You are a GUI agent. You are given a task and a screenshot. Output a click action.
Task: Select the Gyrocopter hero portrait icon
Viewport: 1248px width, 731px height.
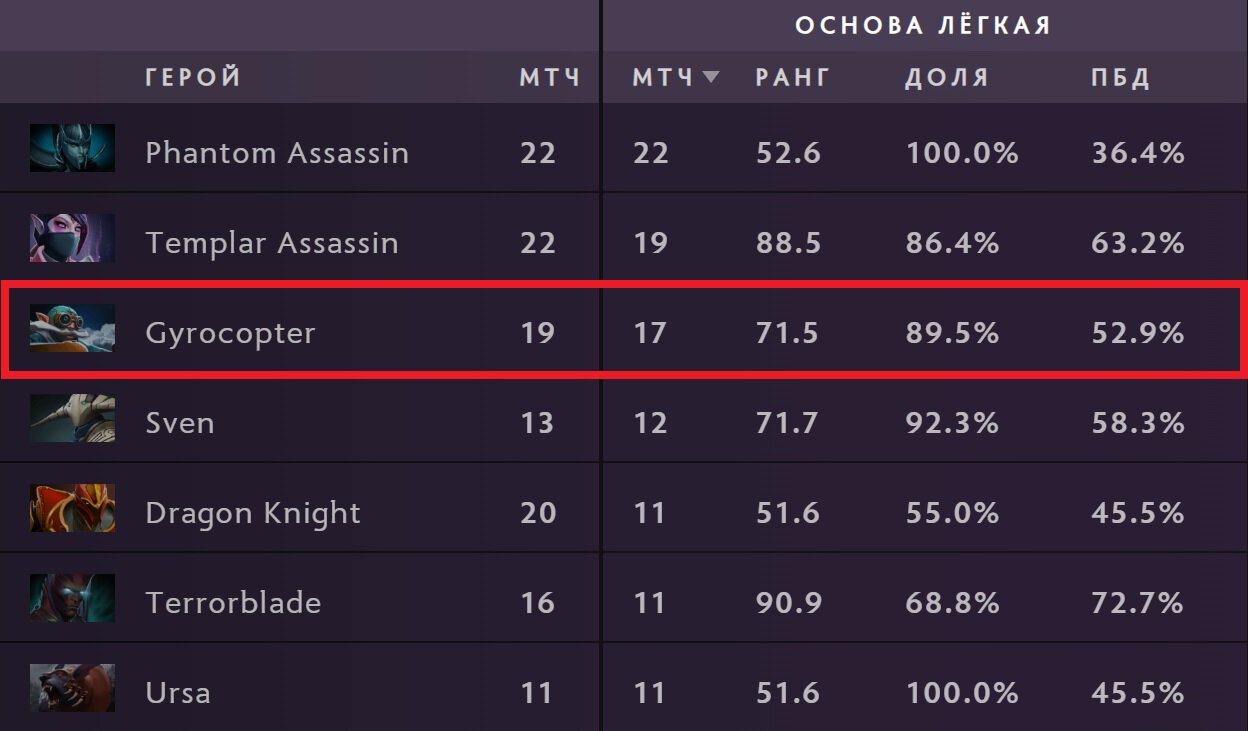[x=72, y=328]
